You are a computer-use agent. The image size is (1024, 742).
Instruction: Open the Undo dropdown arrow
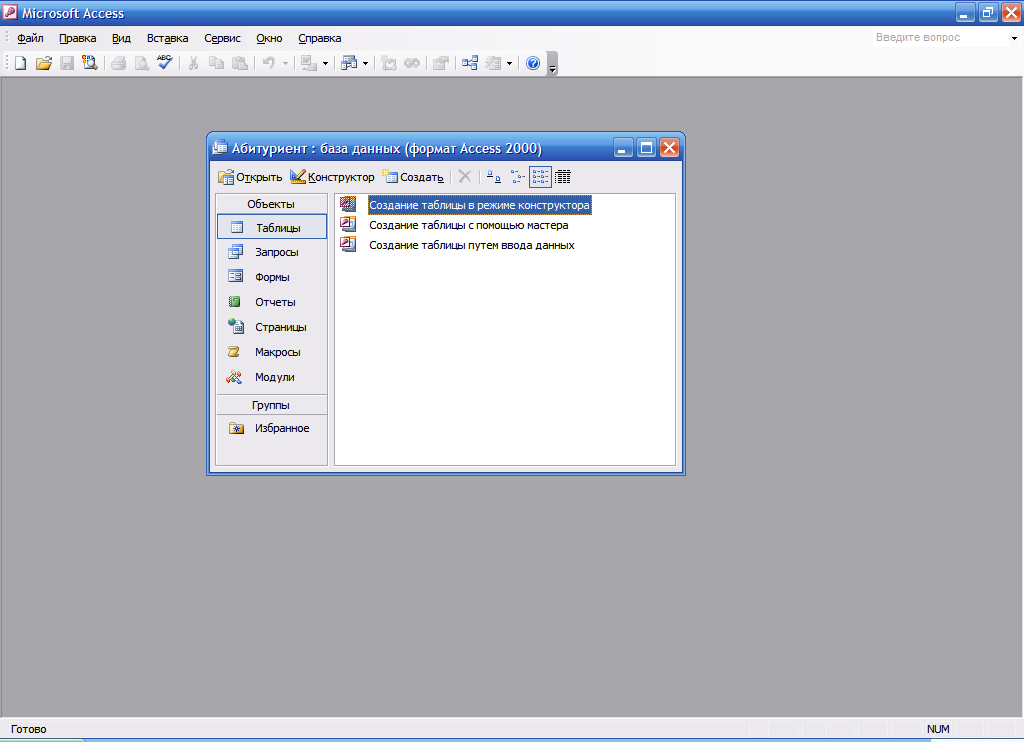(x=285, y=63)
